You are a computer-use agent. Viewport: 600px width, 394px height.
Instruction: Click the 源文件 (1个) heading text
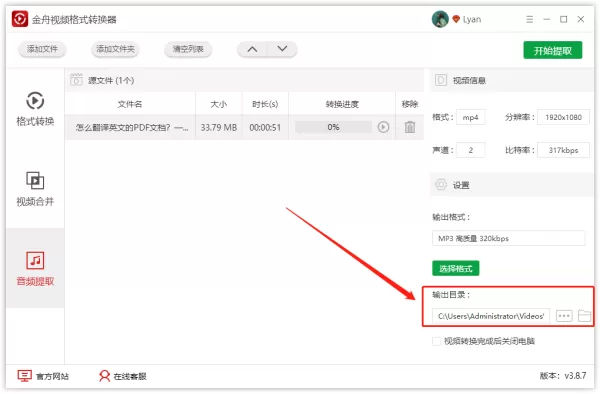tap(111, 80)
